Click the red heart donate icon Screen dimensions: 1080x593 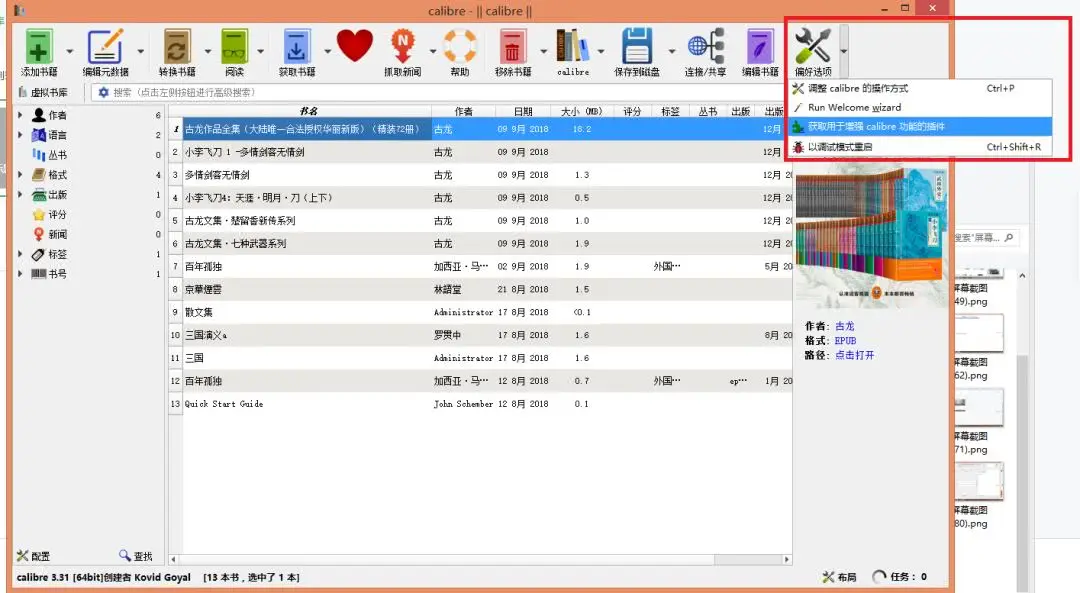point(355,46)
